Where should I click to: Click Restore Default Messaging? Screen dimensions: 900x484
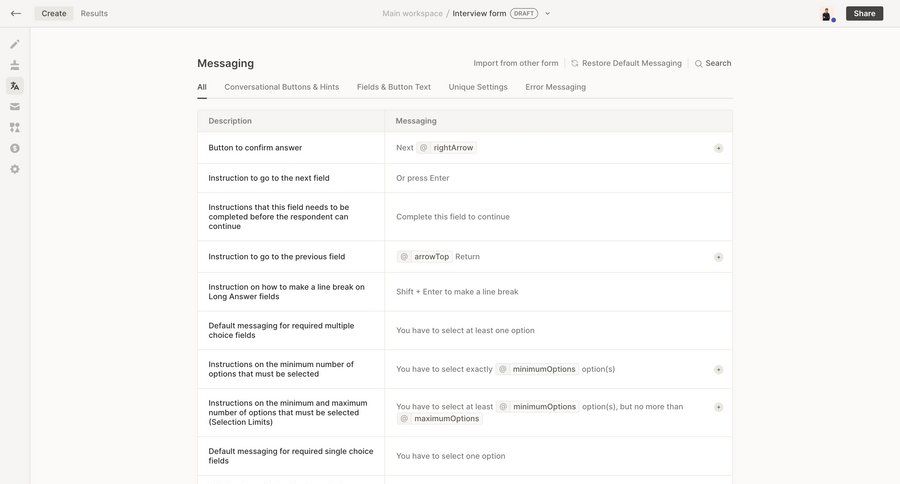point(631,63)
